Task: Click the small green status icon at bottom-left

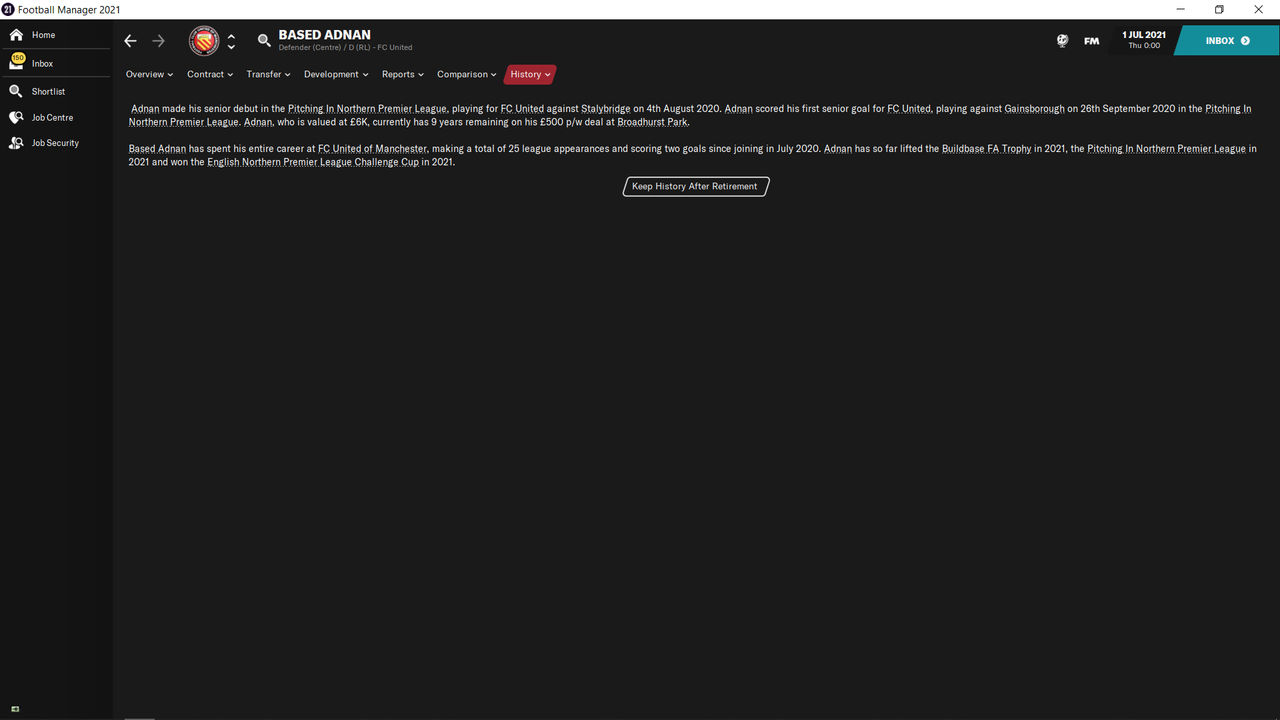Action: coord(15,709)
